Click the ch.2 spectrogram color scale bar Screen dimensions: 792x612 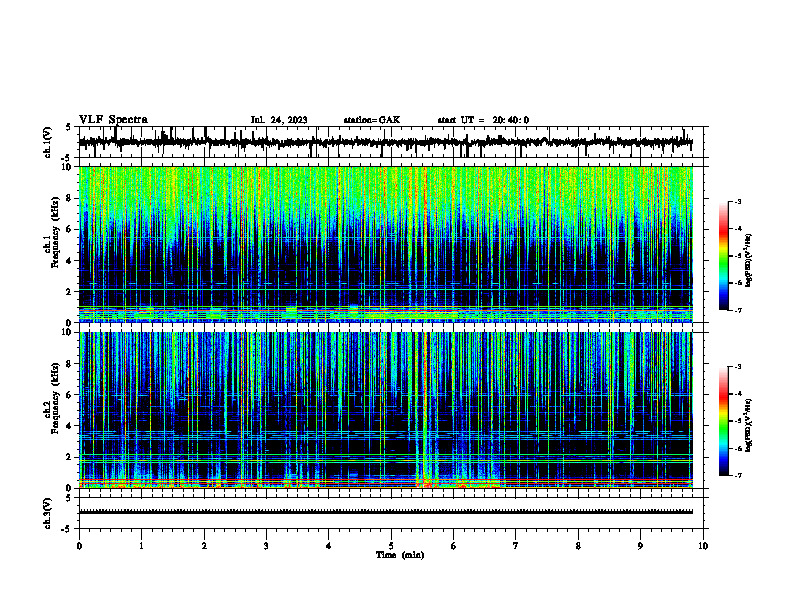pyautogui.click(x=724, y=421)
